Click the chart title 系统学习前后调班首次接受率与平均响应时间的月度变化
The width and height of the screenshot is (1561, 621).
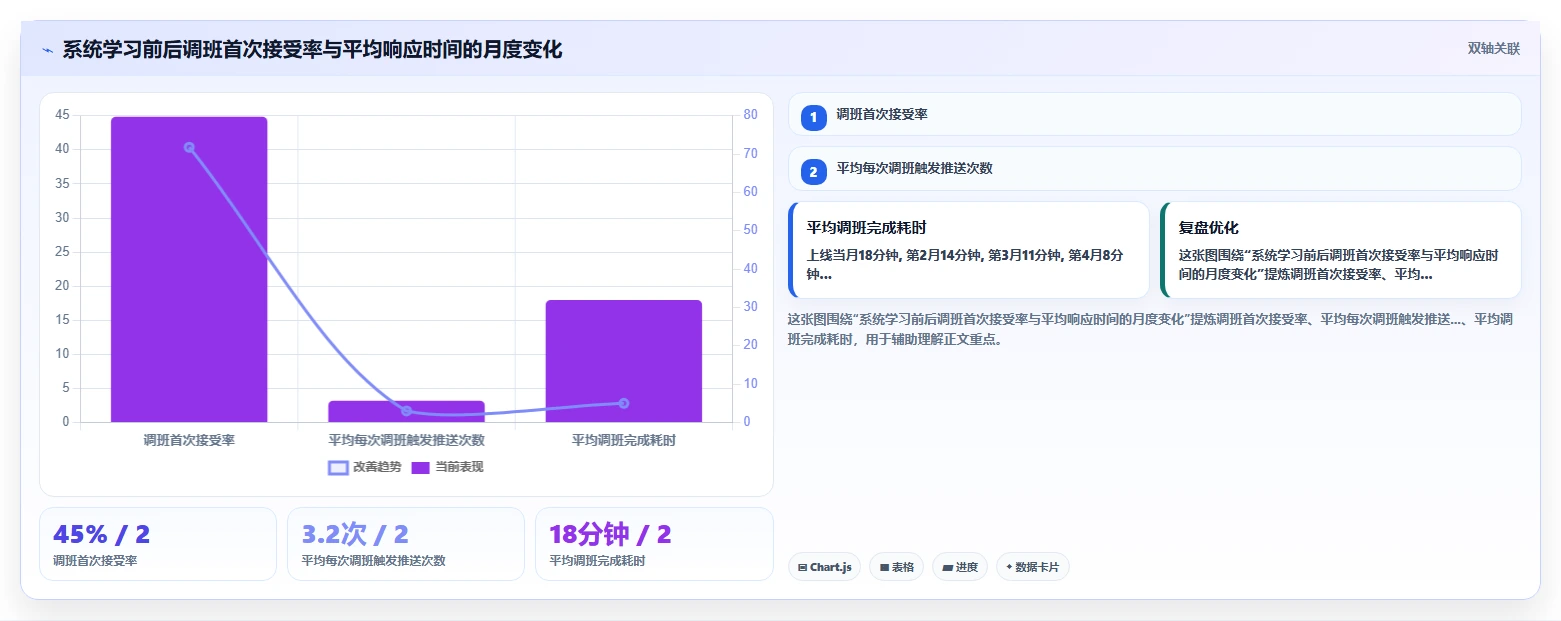312,50
